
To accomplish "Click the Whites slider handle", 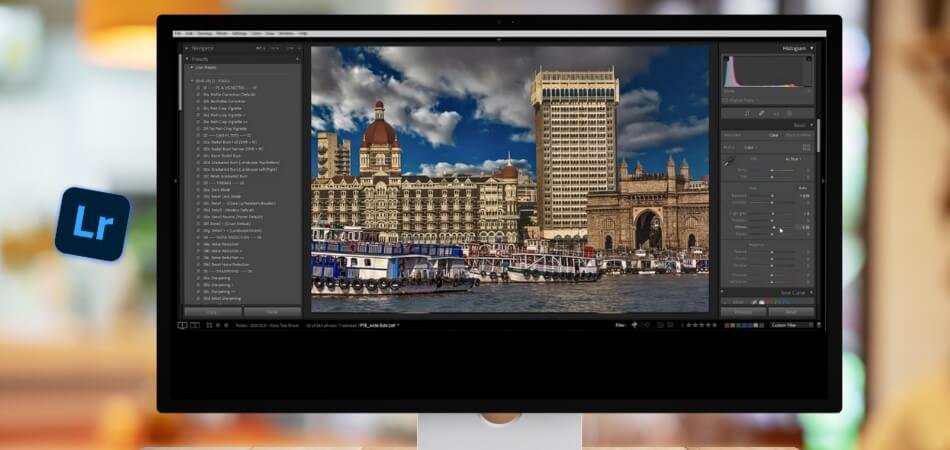I will pyautogui.click(x=774, y=228).
